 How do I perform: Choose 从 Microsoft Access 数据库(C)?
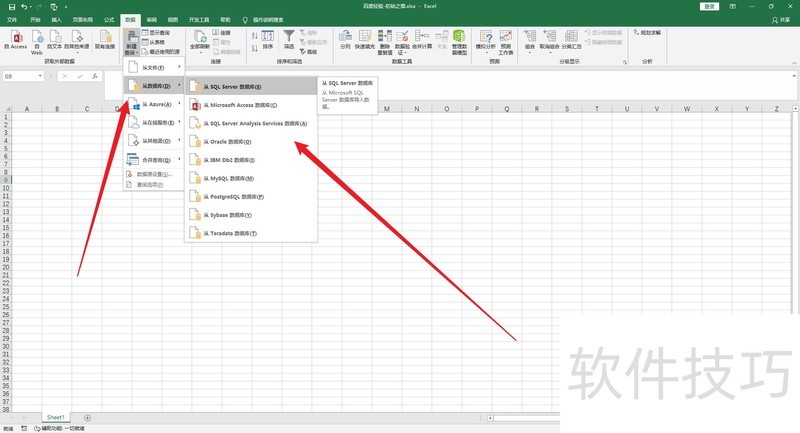click(251, 105)
